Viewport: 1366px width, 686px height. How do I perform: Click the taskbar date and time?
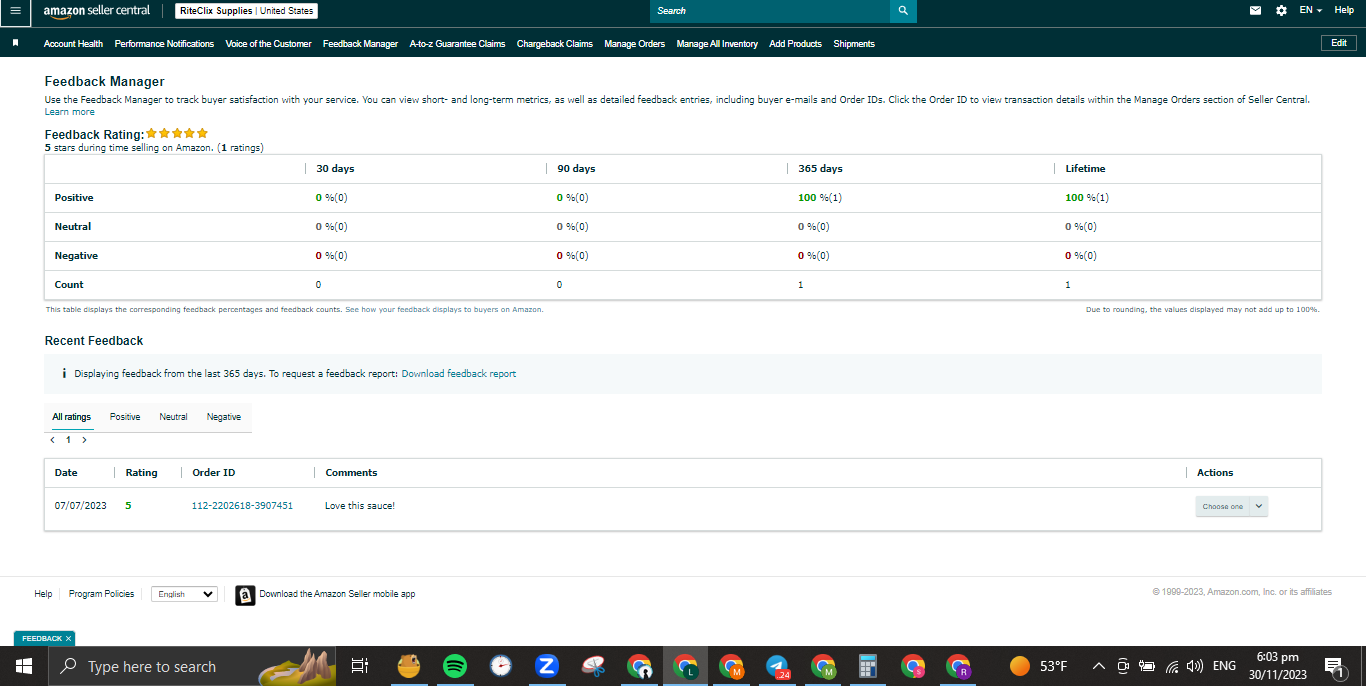(x=1277, y=666)
